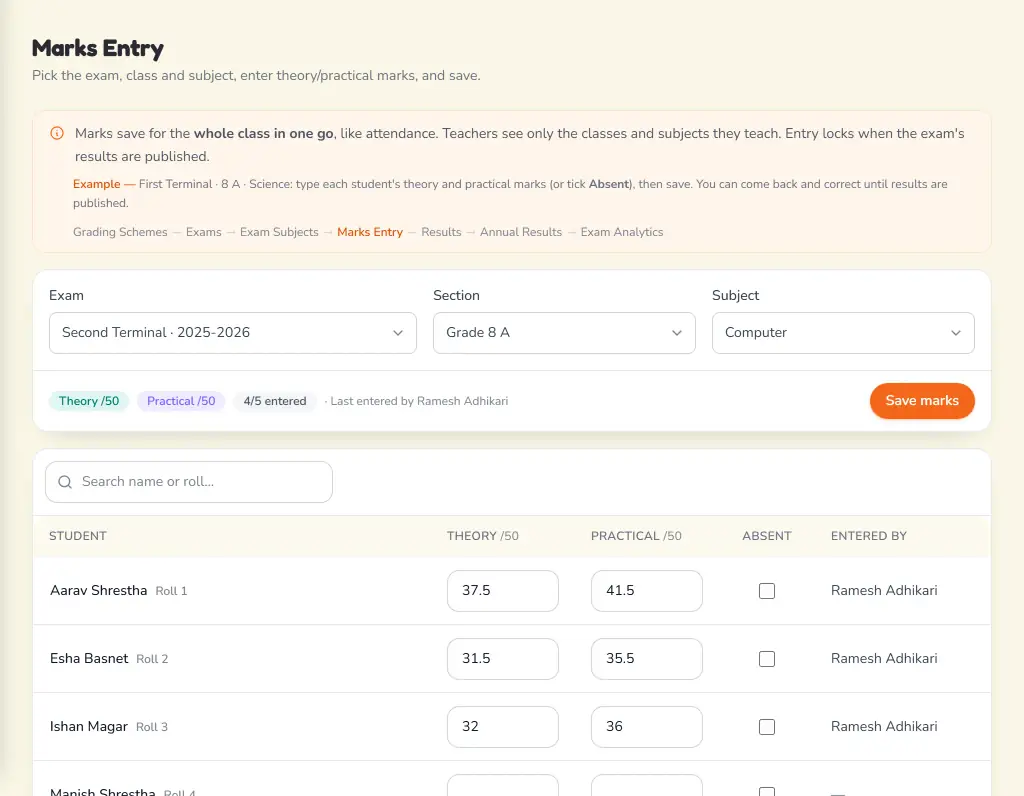Click the student name Aarav Shrestha
This screenshot has height=796, width=1024.
[x=99, y=591]
